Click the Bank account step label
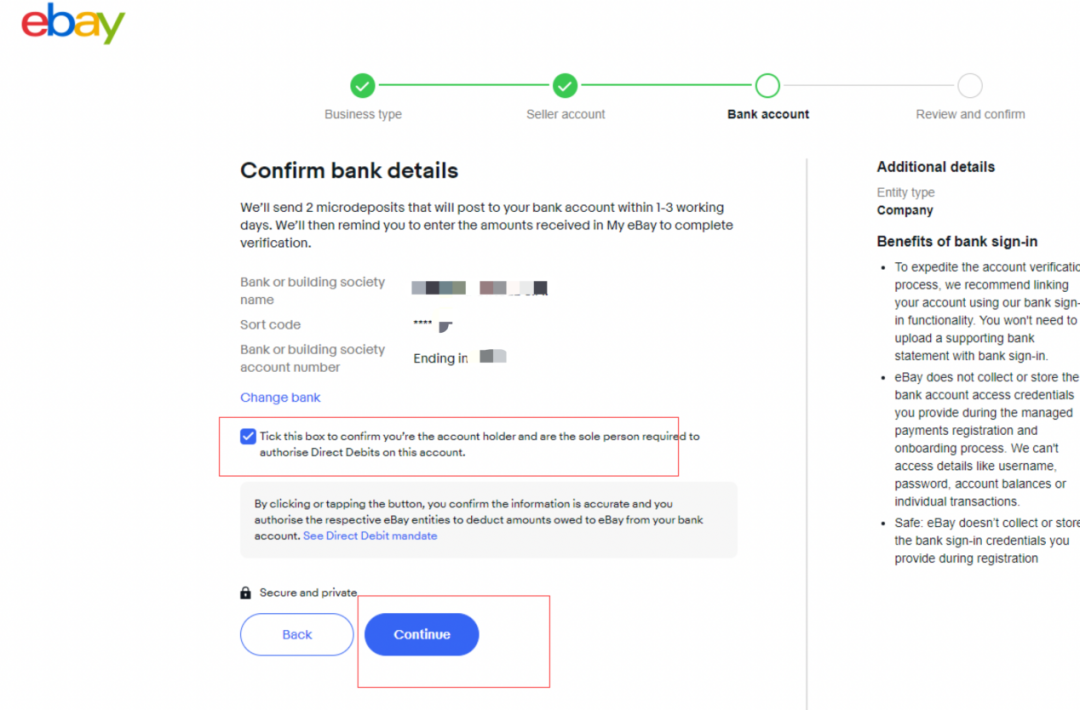 pyautogui.click(x=767, y=114)
